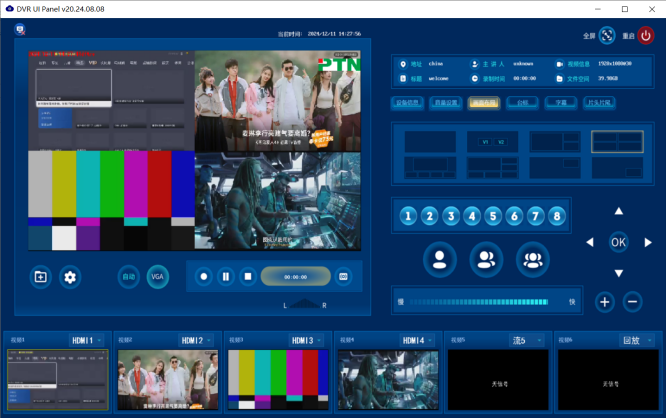Viewport: 666px width, 418px height.
Task: Confirm with the OK button
Action: (618, 242)
